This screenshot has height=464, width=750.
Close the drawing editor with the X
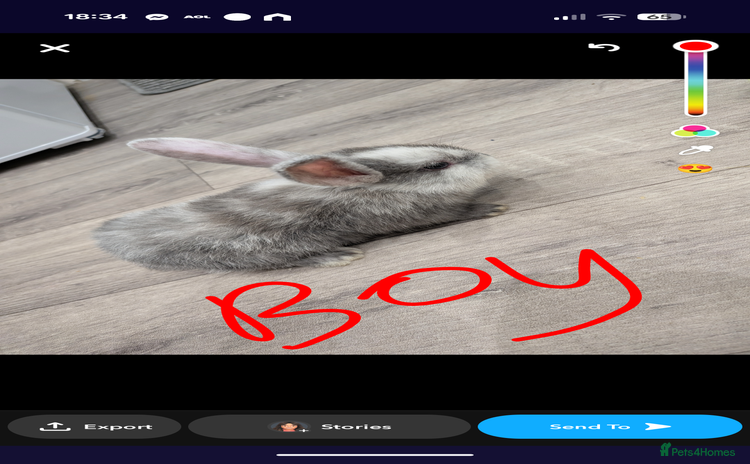click(55, 48)
